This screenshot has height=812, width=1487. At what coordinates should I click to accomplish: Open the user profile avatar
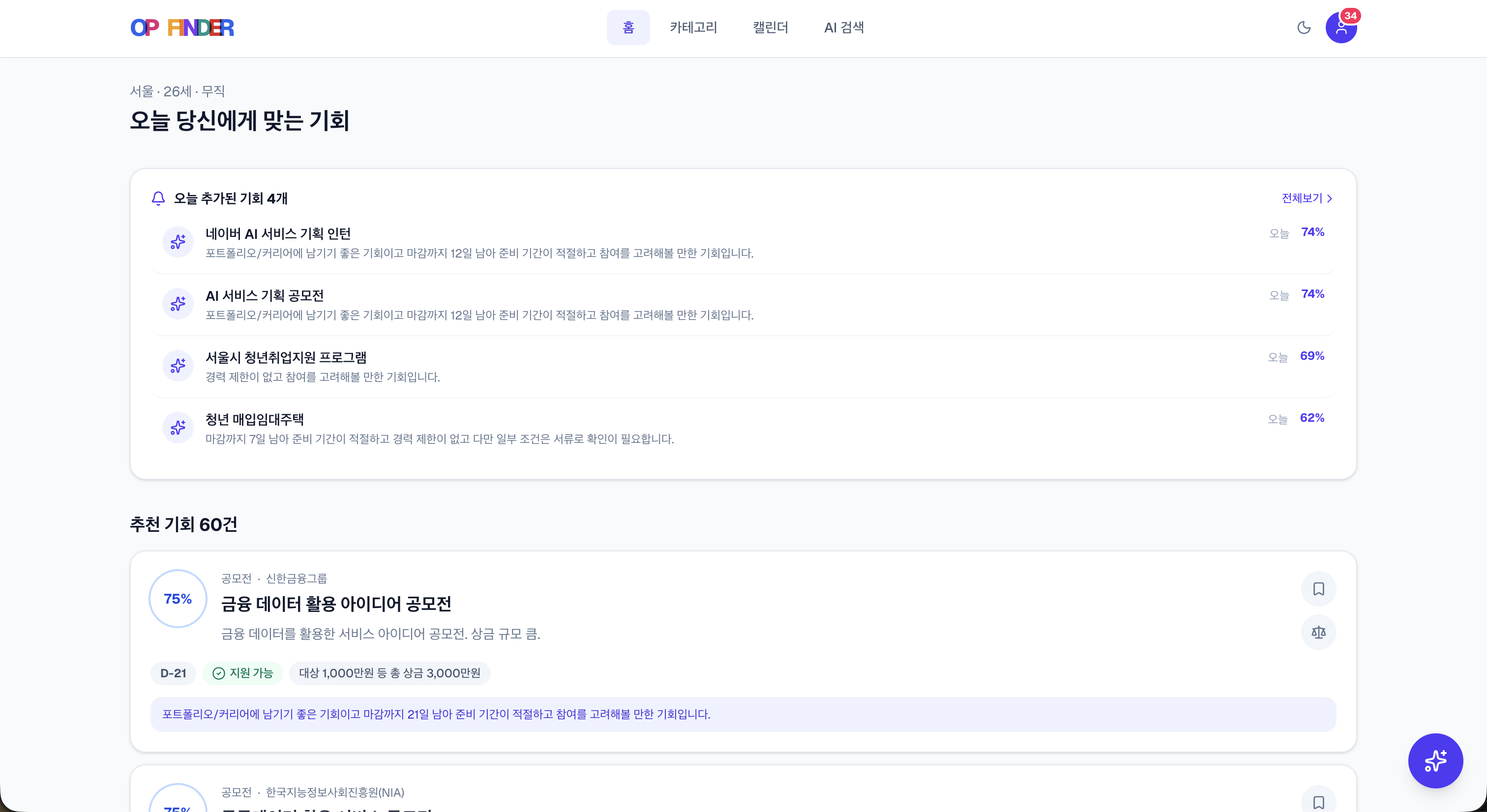[x=1340, y=29]
